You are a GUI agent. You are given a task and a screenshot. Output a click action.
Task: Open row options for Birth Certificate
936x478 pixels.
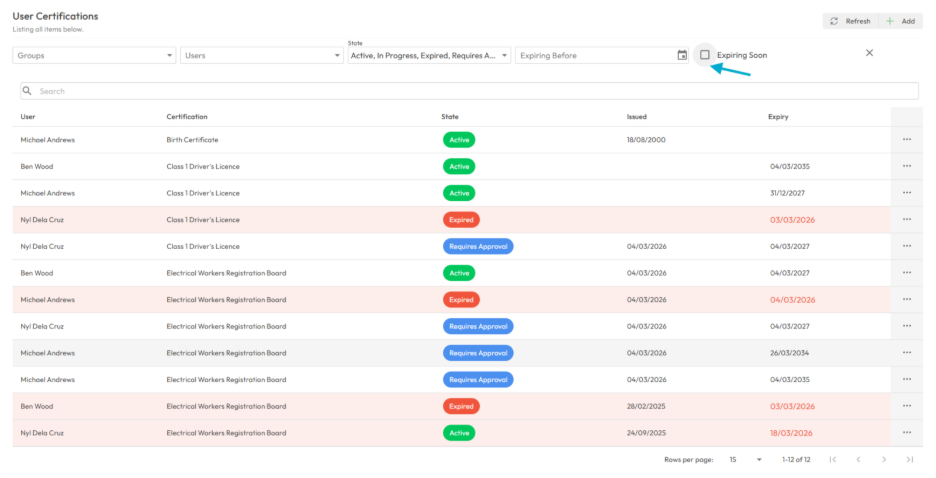(x=906, y=140)
